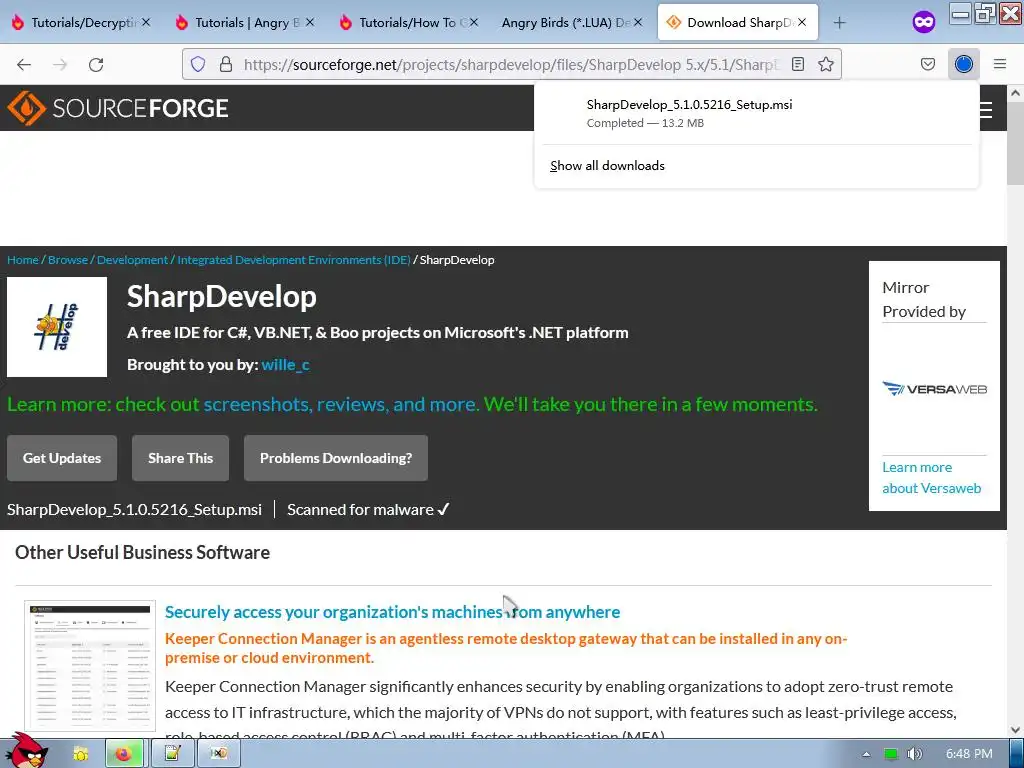Toggle reader view icon in the address bar
This screenshot has width=1024, height=768.
[798, 64]
